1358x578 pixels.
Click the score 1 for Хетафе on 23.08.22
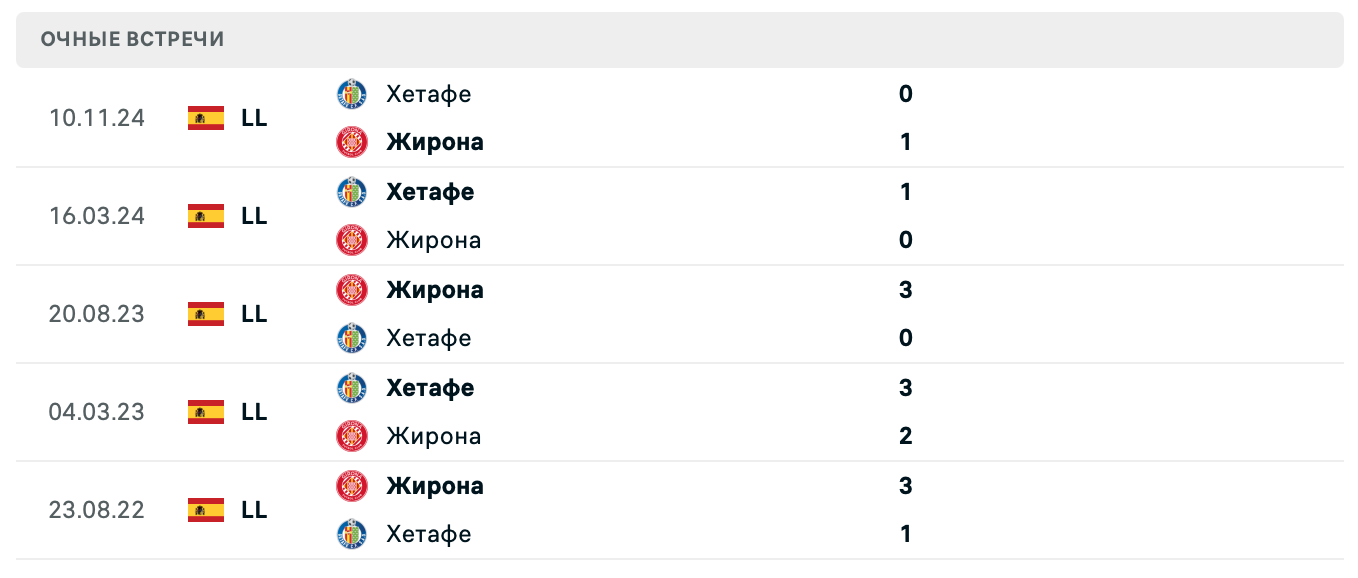pyautogui.click(x=905, y=534)
